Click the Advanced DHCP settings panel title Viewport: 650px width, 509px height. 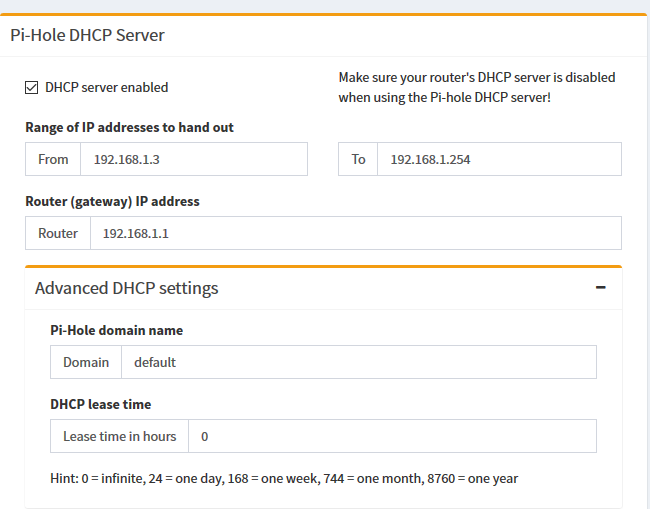pos(126,288)
